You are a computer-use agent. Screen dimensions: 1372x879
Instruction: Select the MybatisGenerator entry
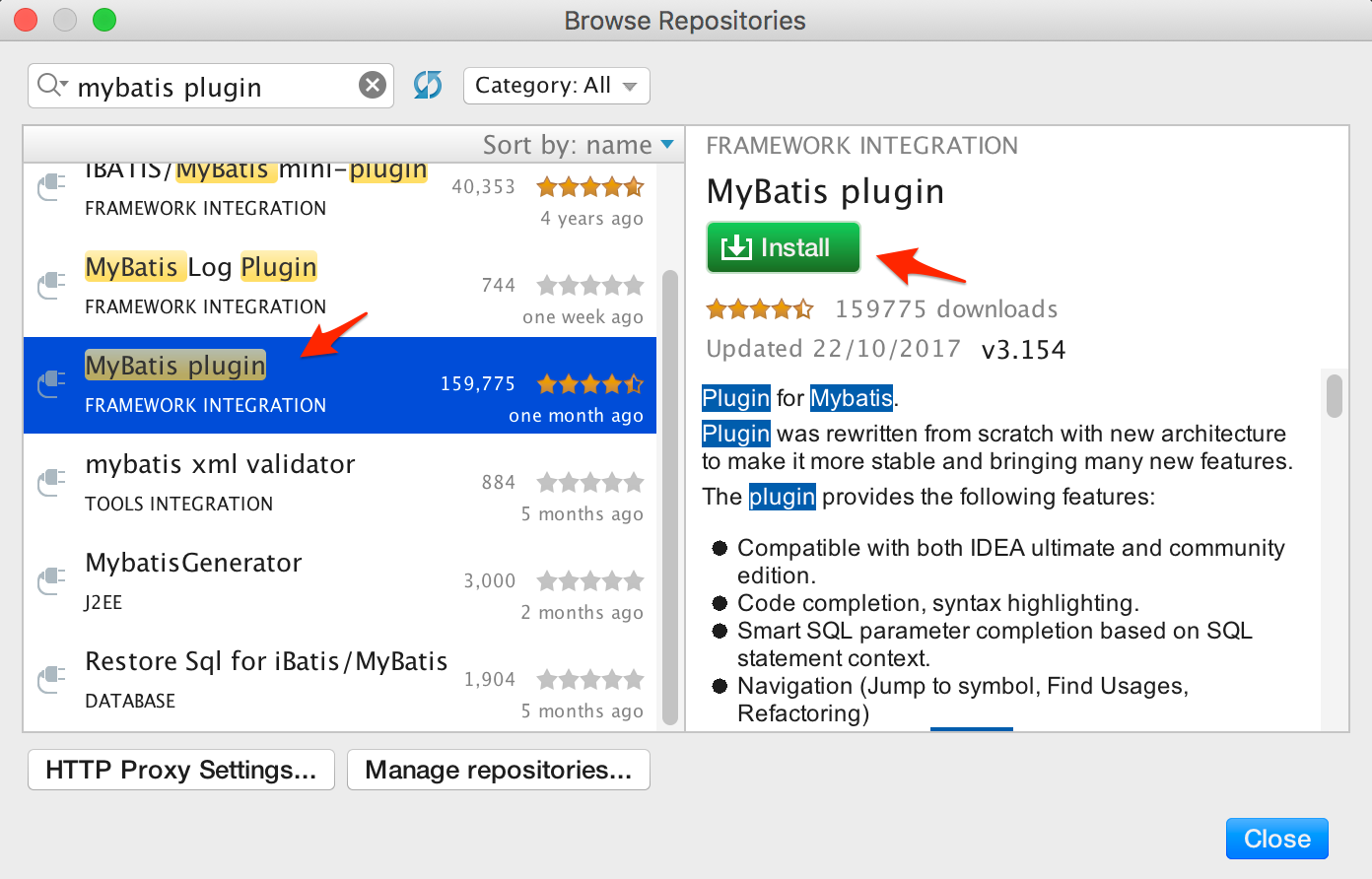[x=340, y=582]
